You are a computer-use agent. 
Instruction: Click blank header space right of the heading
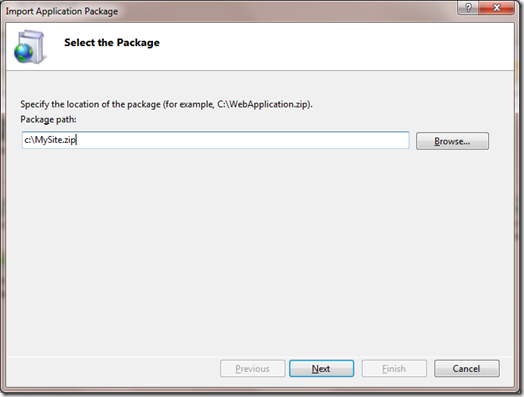[336, 43]
